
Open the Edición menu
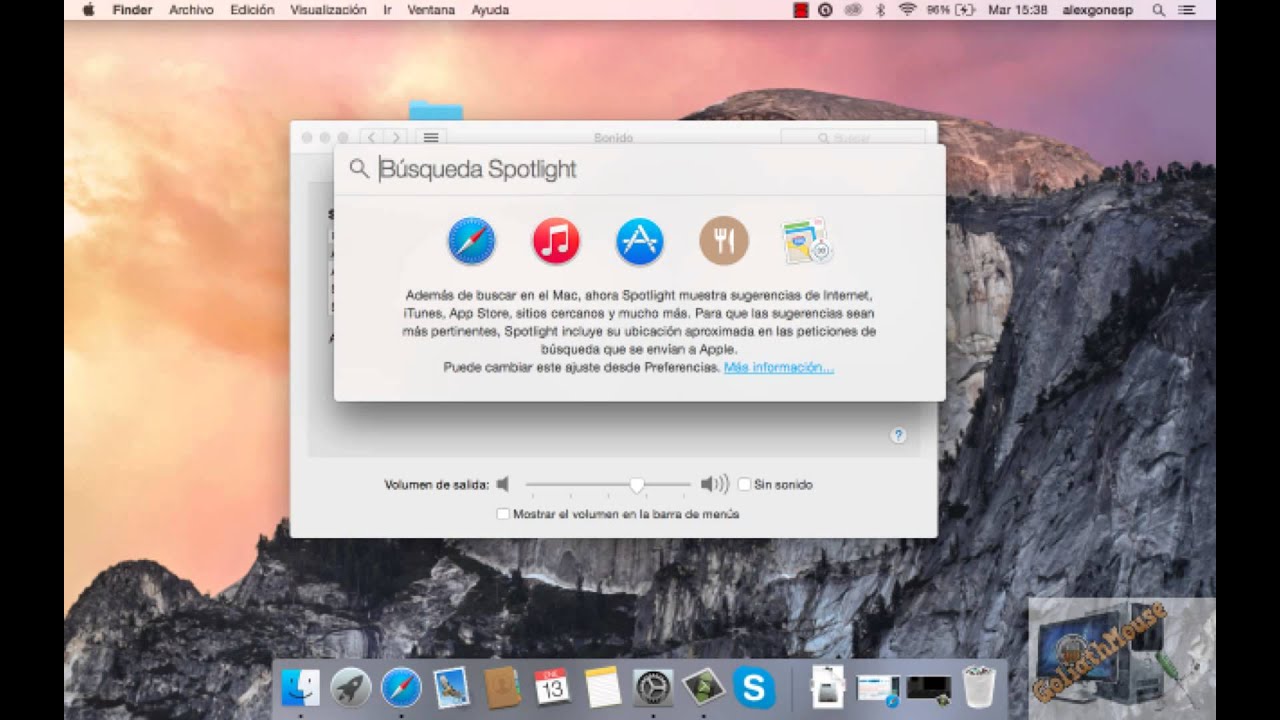[x=252, y=10]
